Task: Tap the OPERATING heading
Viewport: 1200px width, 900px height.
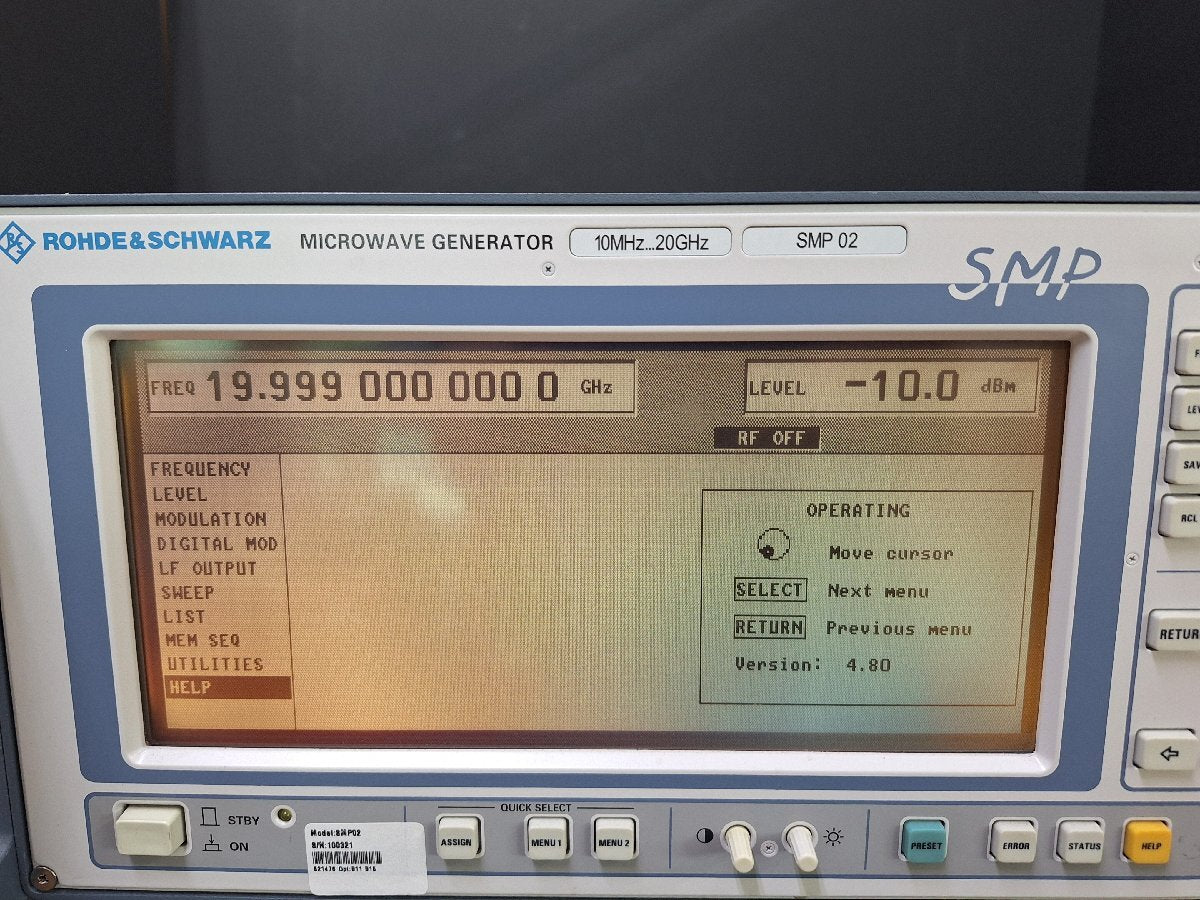Action: (x=858, y=510)
